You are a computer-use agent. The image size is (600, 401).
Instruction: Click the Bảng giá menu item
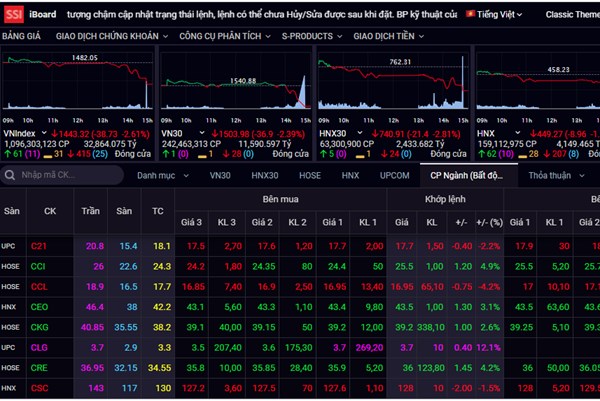[22, 35]
